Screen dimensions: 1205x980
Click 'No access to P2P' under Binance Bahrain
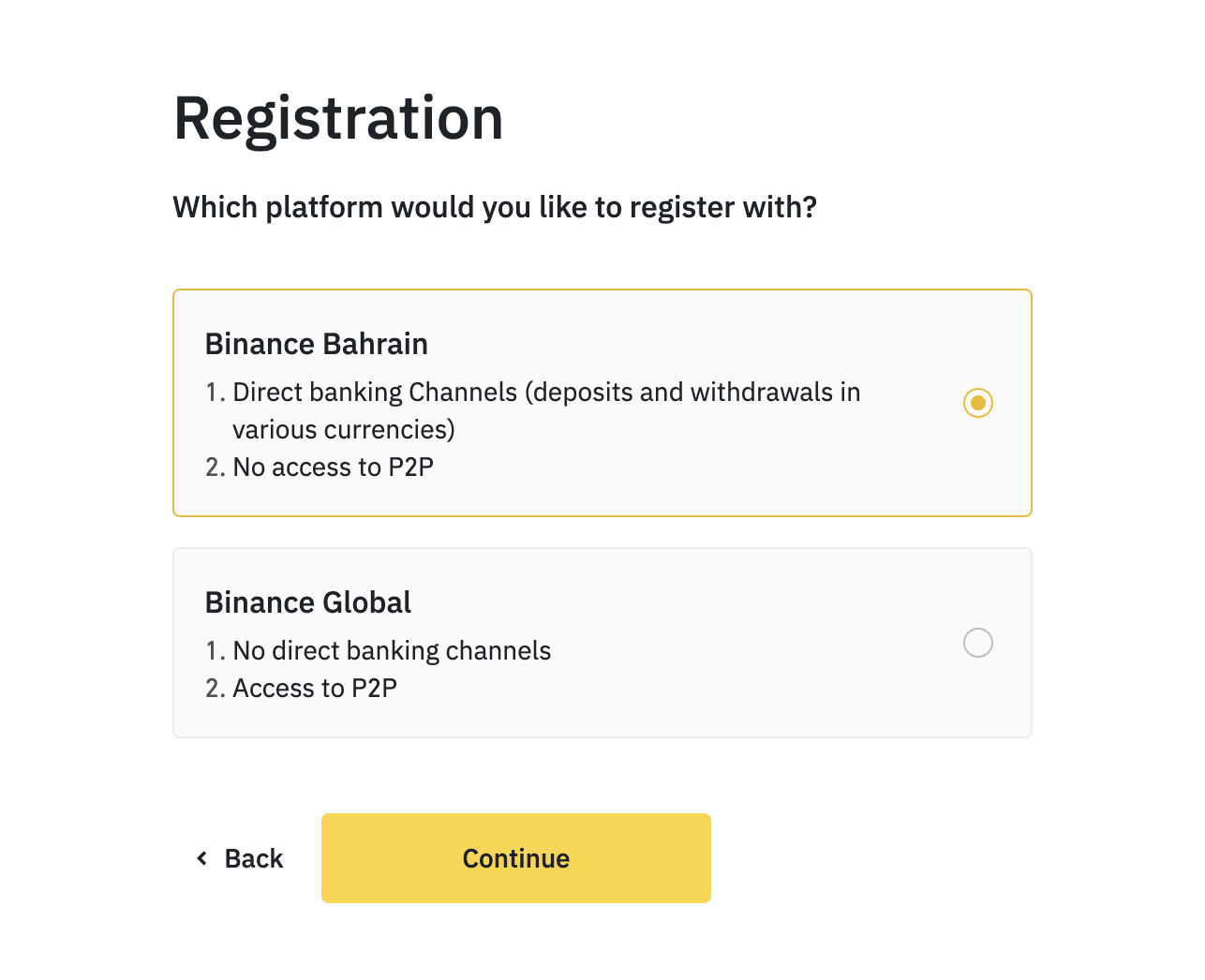click(x=333, y=467)
